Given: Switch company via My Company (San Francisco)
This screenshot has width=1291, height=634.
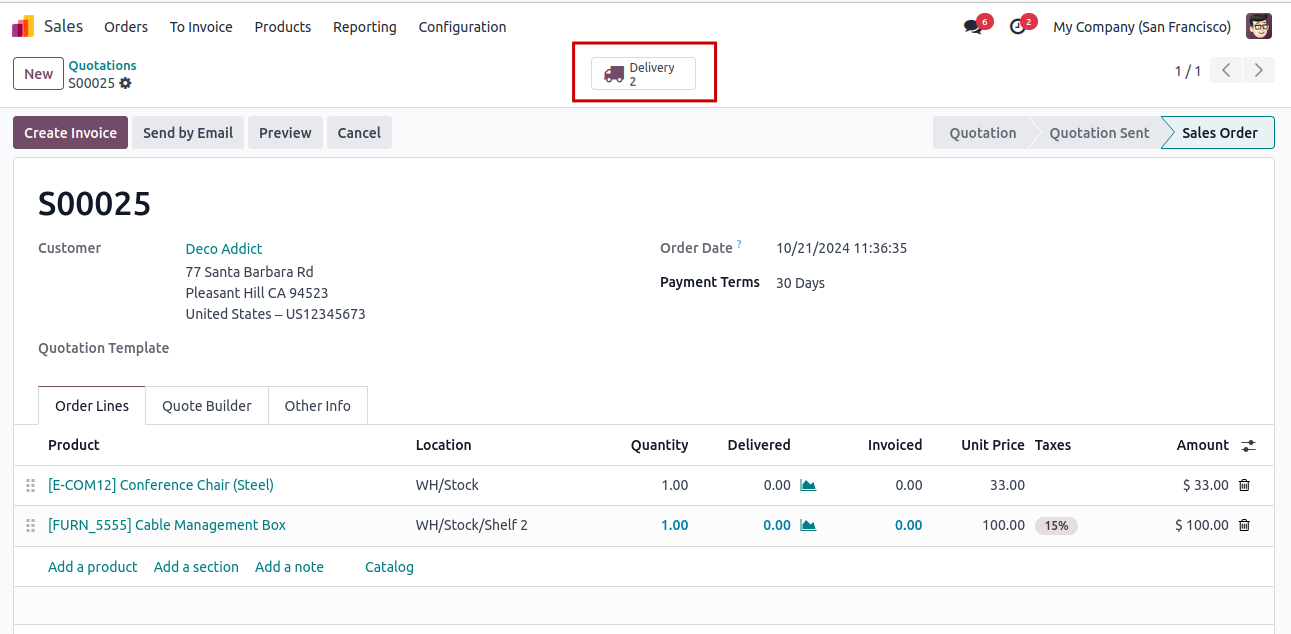Looking at the screenshot, I should point(1142,27).
